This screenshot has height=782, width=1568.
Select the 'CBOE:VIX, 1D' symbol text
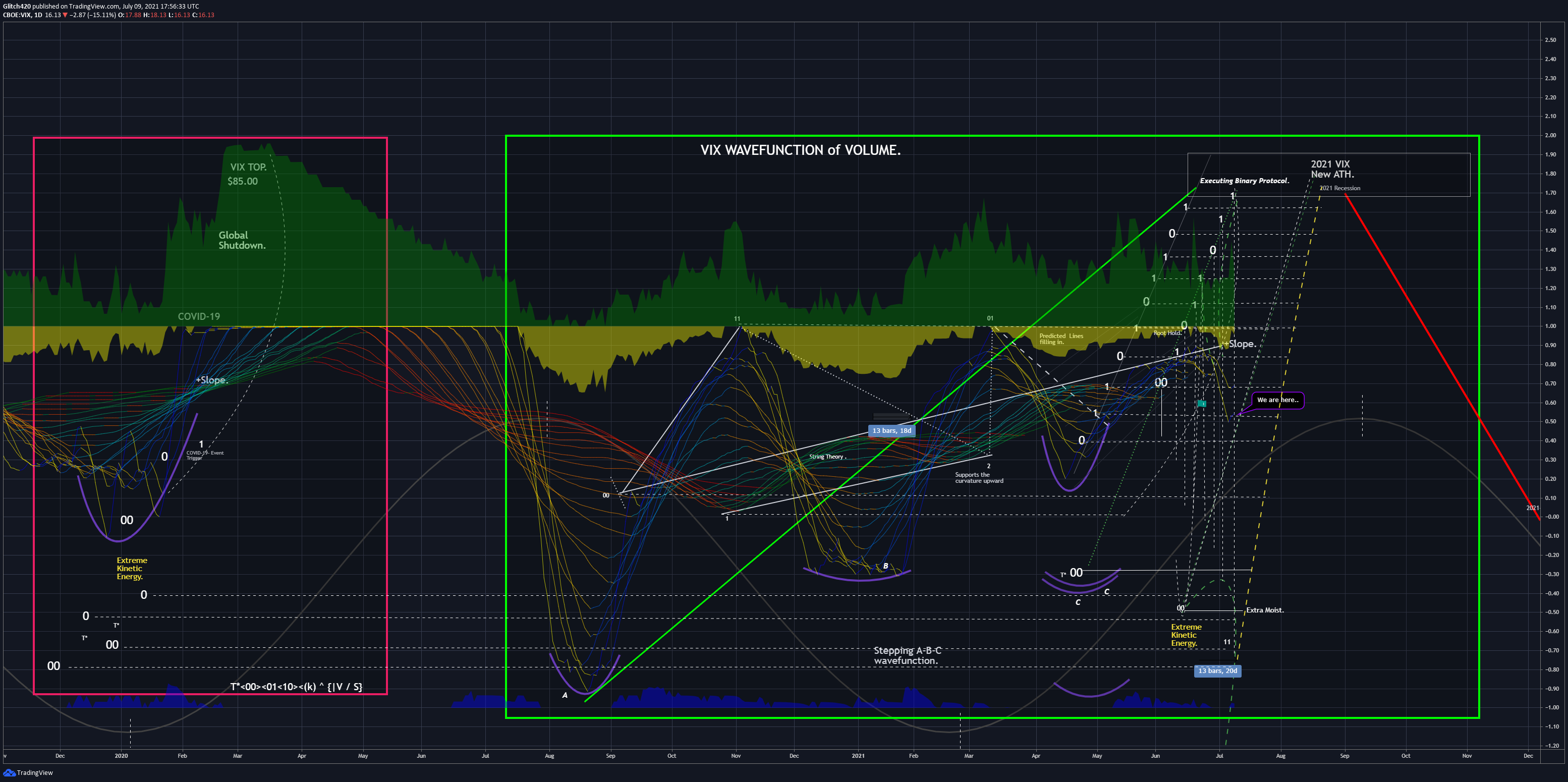coord(23,15)
